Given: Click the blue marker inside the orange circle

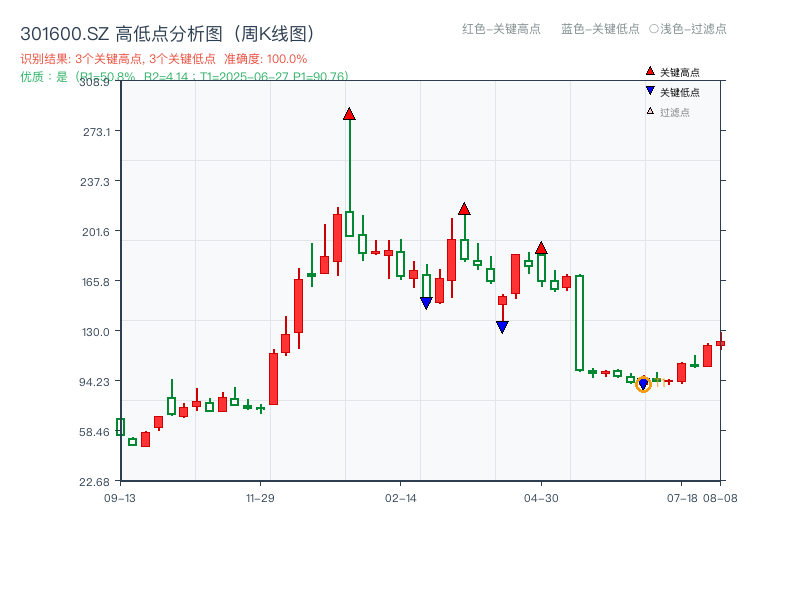Looking at the screenshot, I should click(643, 382).
